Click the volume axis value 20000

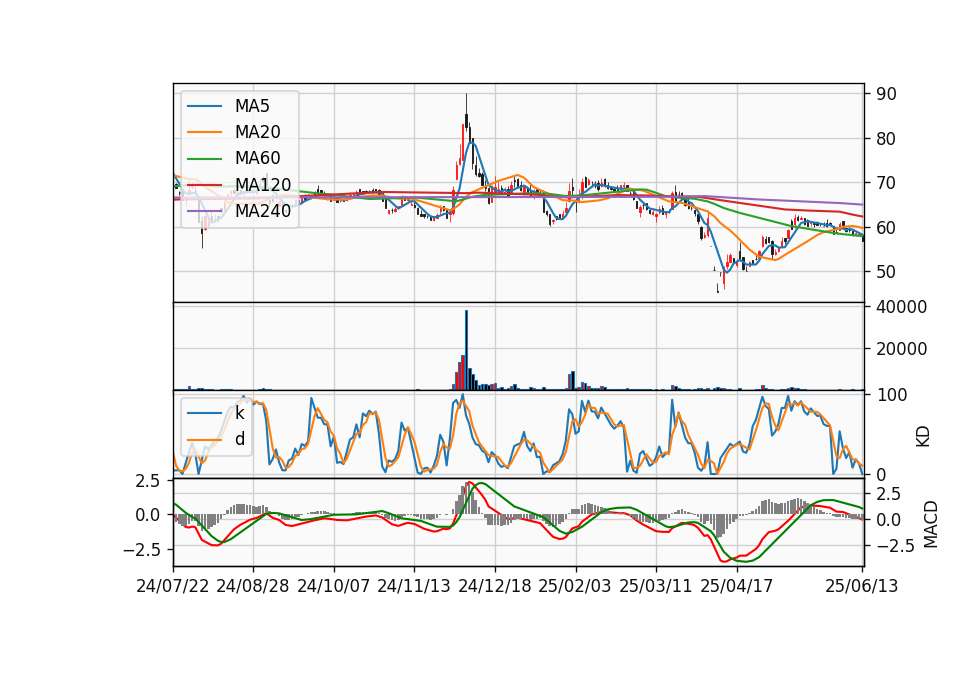click(902, 349)
